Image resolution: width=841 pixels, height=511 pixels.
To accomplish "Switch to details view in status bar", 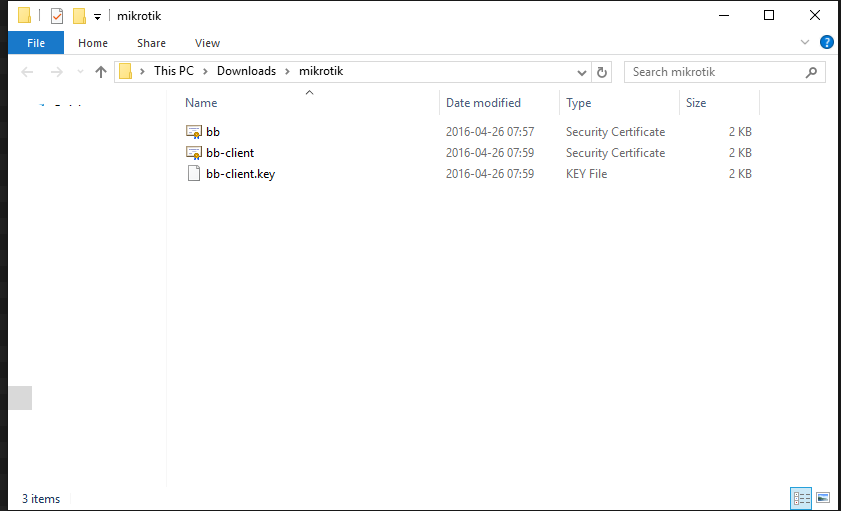I will tap(801, 498).
